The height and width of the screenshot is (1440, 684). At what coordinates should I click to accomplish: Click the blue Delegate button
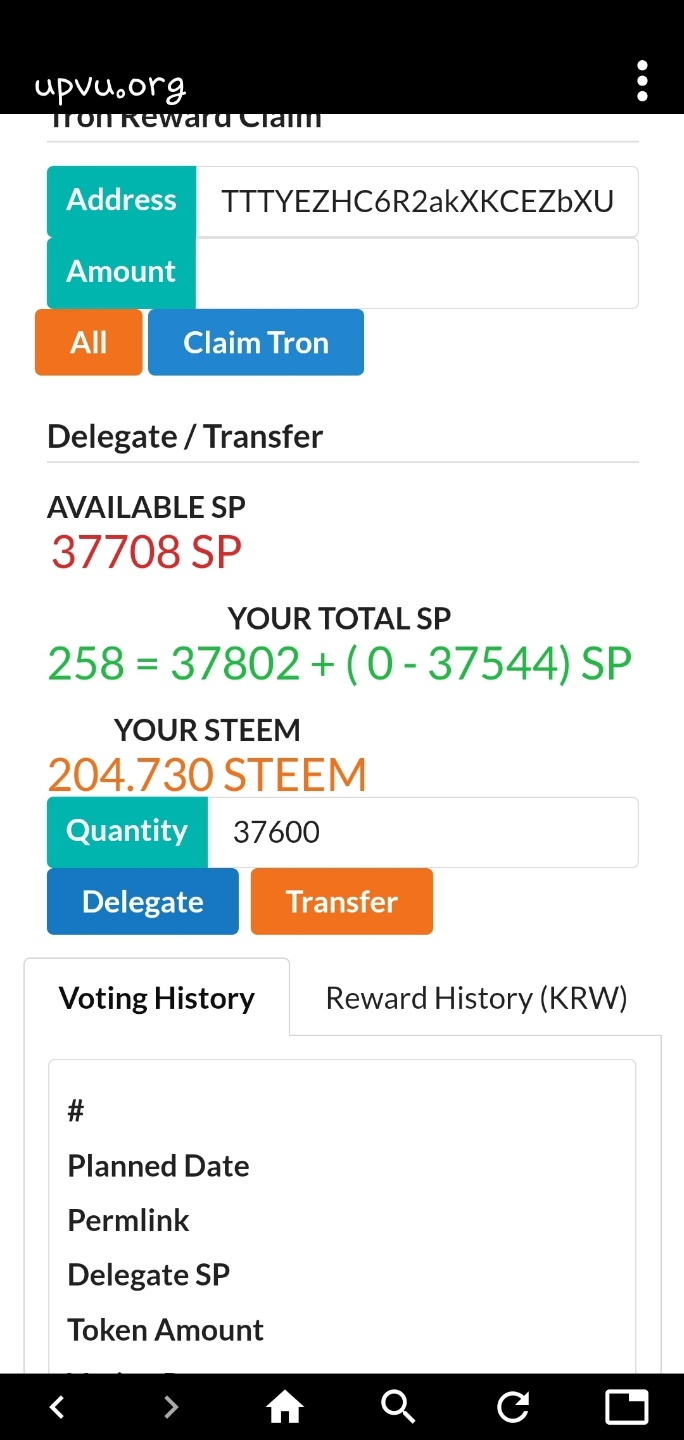tap(143, 901)
